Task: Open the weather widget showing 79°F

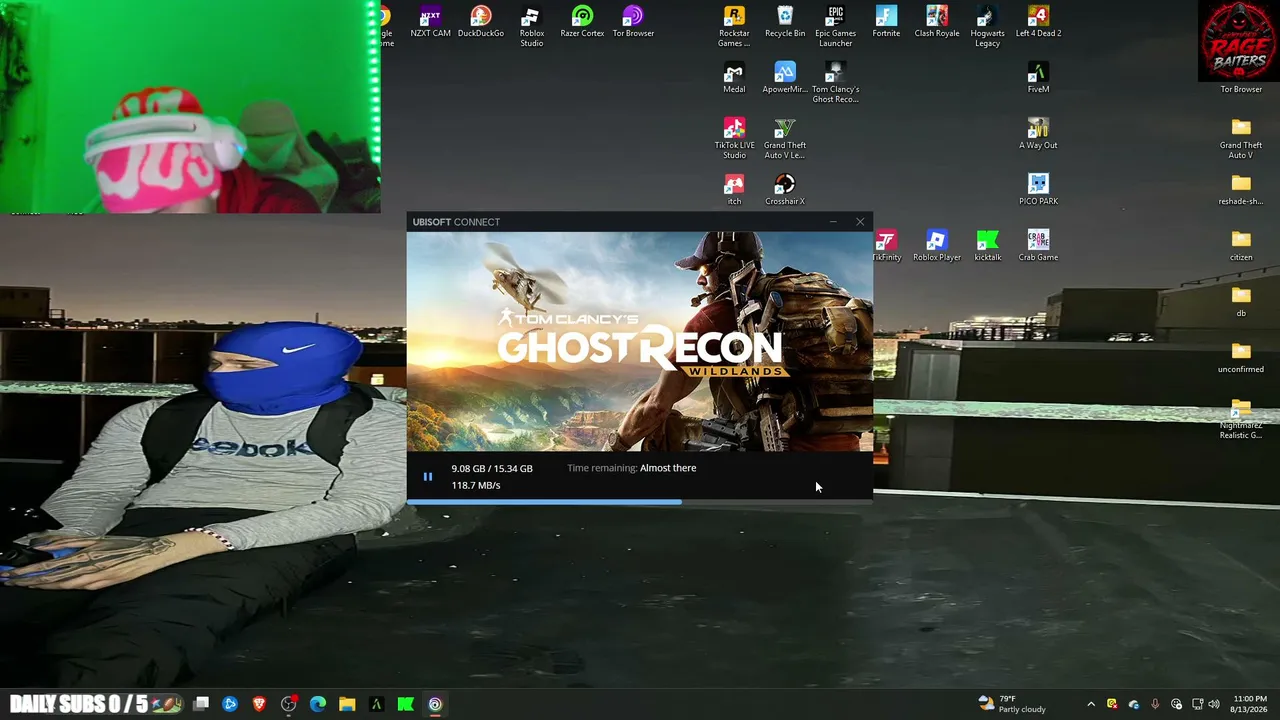Action: pos(1012,704)
